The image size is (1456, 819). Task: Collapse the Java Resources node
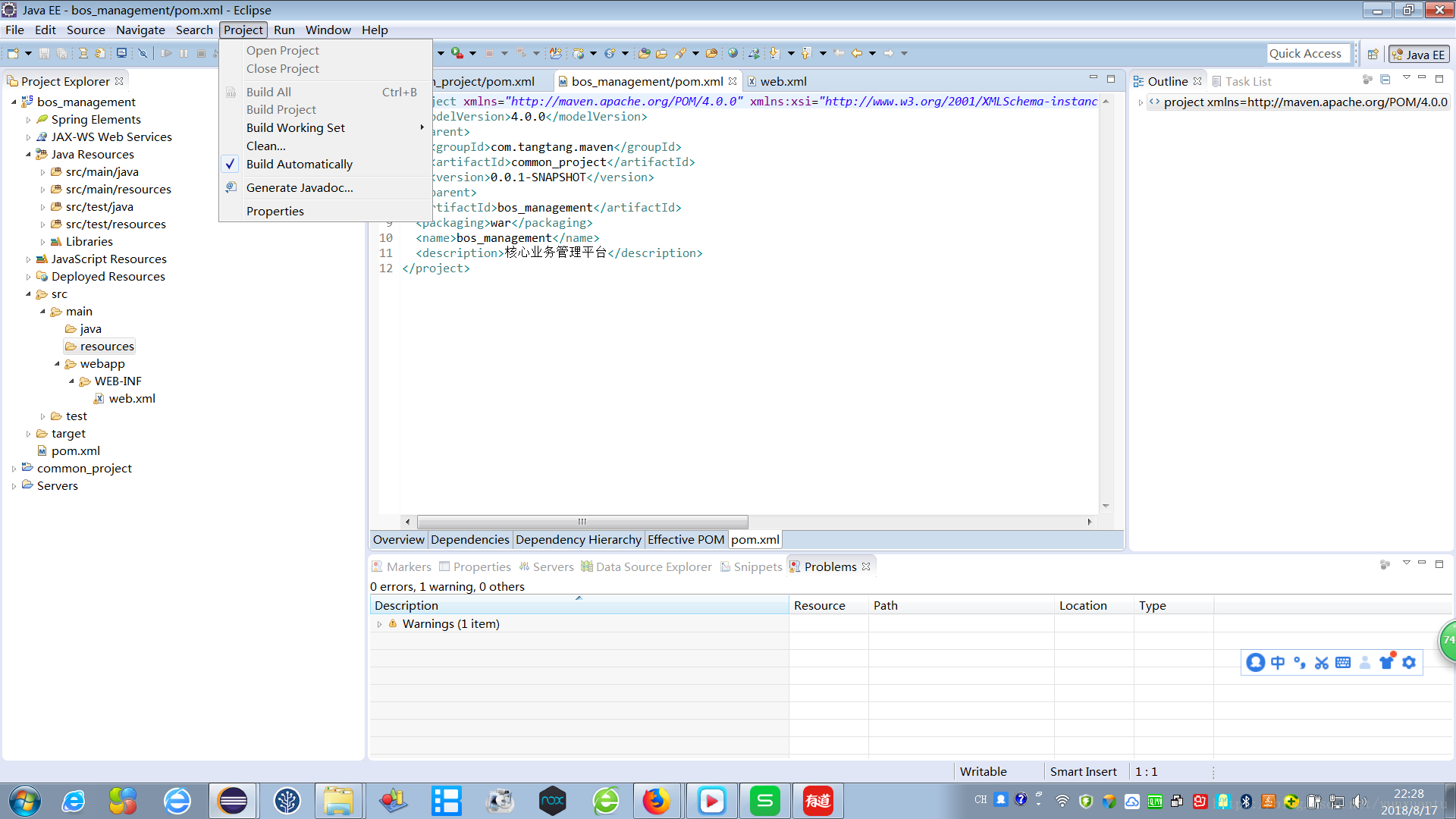(28, 154)
